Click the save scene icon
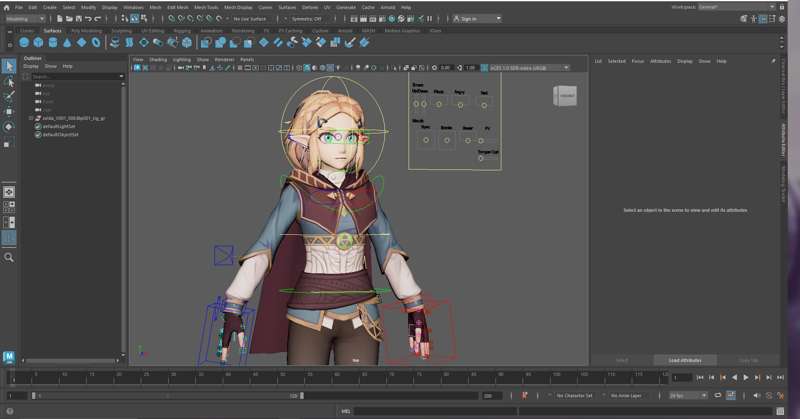This screenshot has height=419, width=800. pos(79,19)
